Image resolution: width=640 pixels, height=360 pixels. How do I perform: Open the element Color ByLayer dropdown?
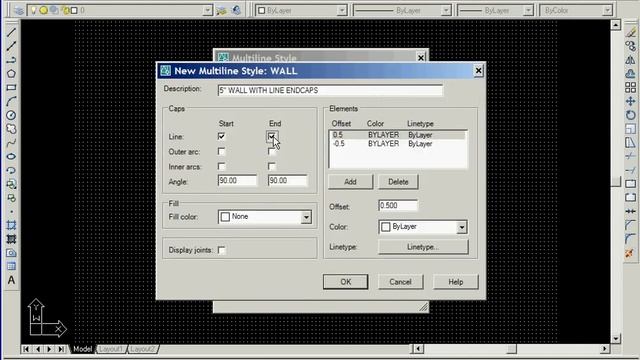(x=461, y=227)
